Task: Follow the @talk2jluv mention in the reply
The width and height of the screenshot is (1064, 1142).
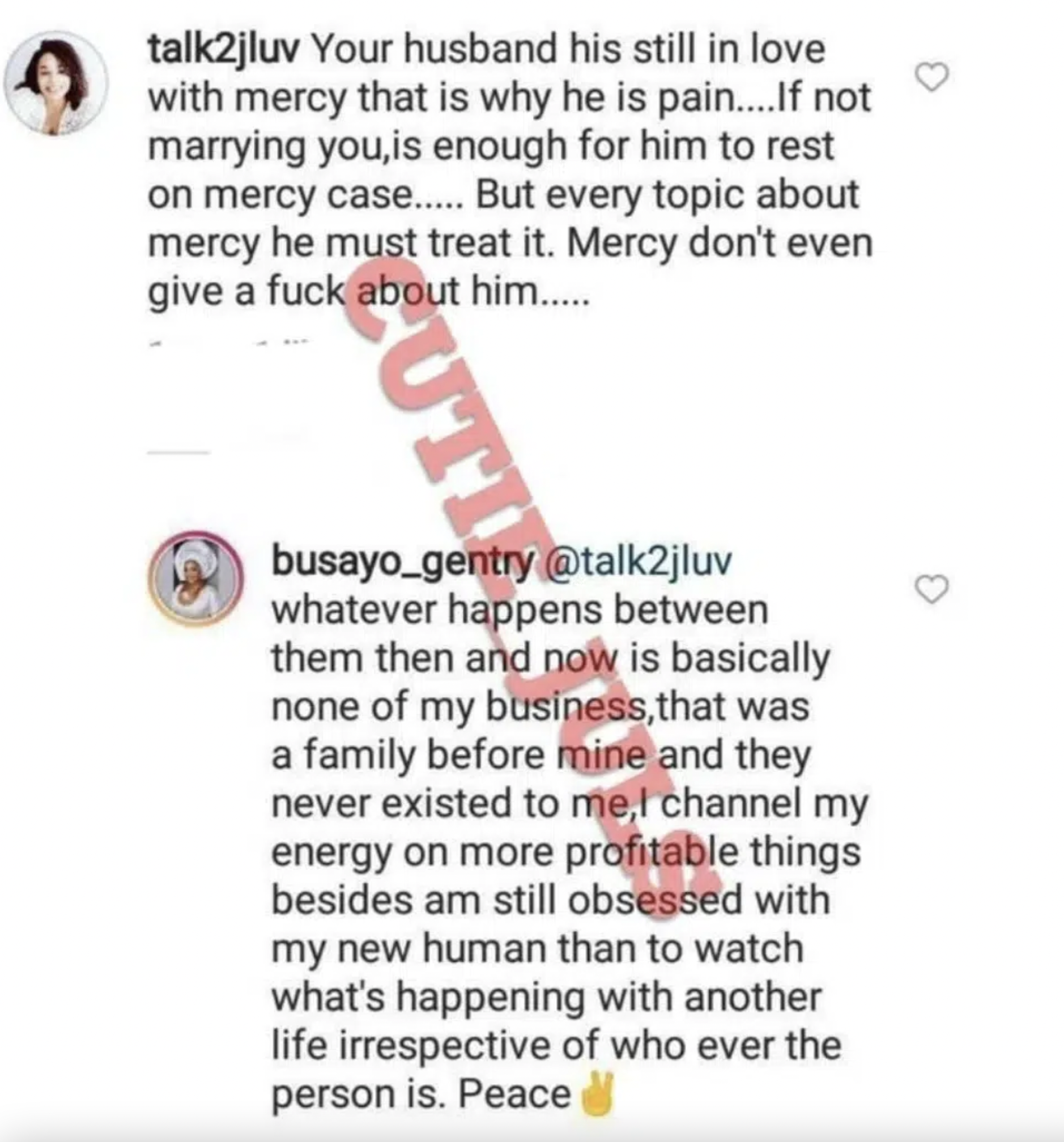Action: [637, 561]
